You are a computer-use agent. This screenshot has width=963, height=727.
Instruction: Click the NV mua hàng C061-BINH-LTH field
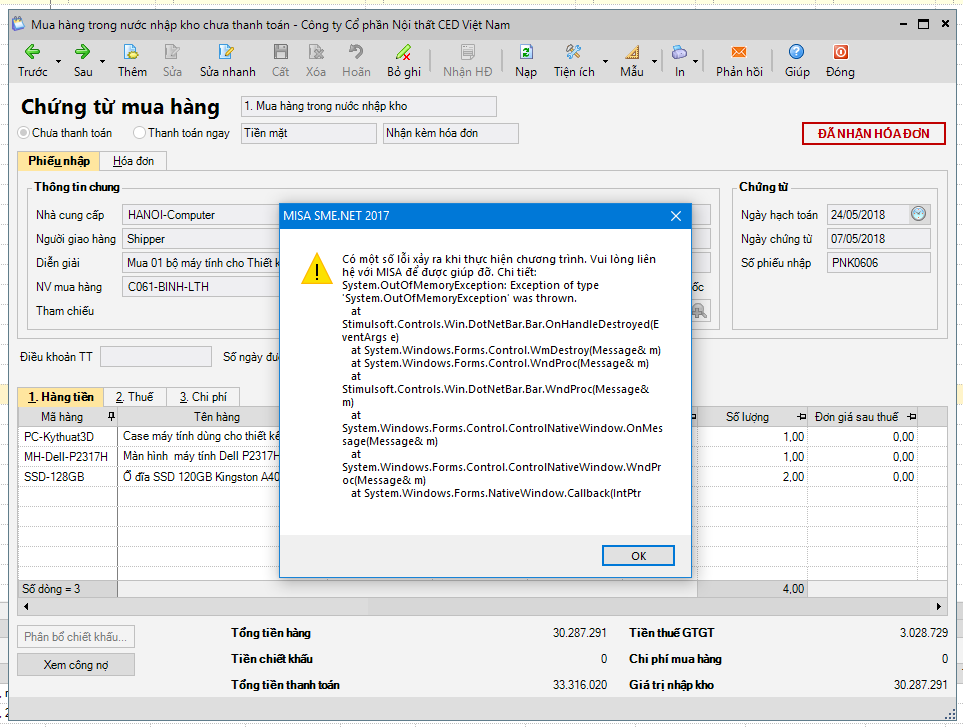(x=201, y=287)
